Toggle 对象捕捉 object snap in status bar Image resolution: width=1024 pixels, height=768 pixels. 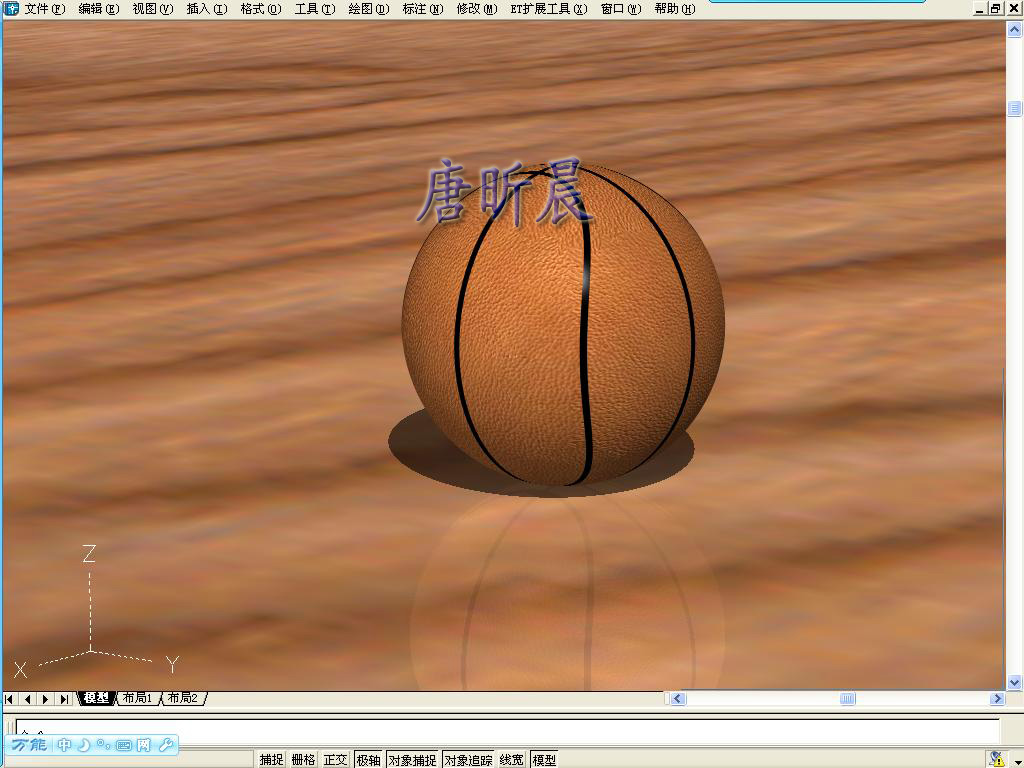(x=413, y=760)
